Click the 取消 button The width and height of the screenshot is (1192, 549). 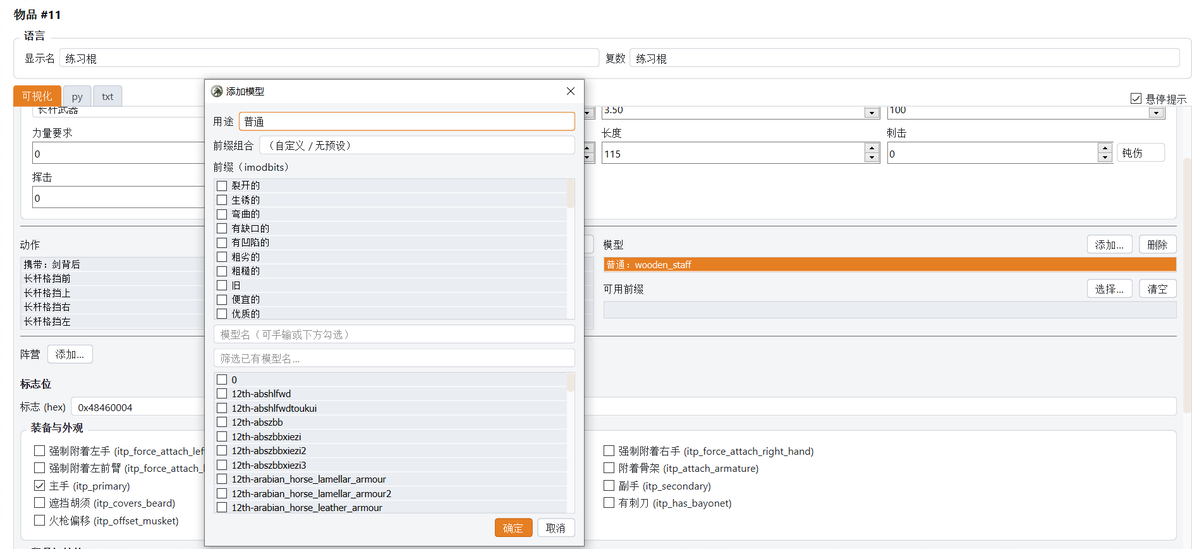[x=556, y=528]
